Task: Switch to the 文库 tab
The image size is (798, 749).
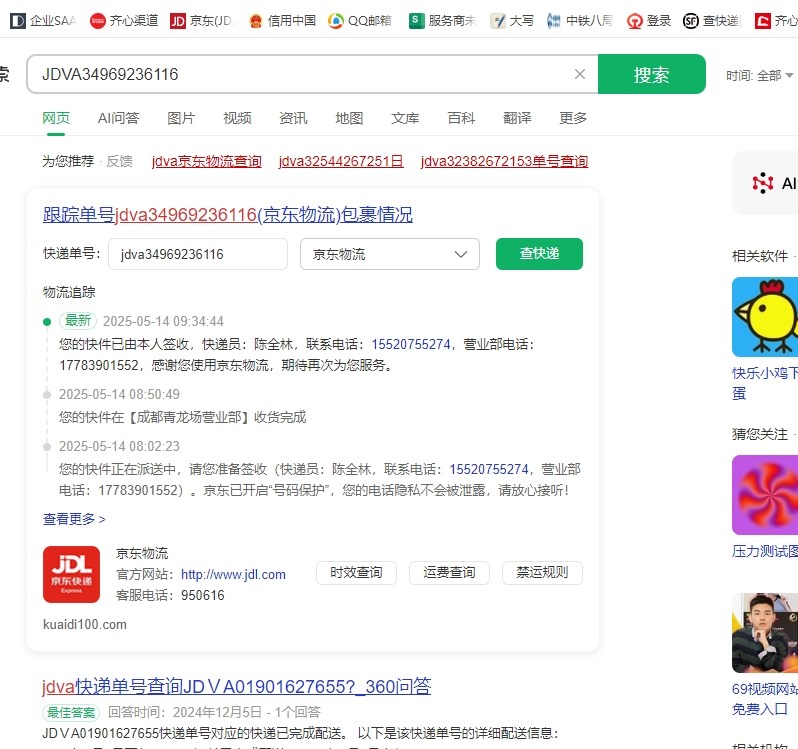Action: 405,118
